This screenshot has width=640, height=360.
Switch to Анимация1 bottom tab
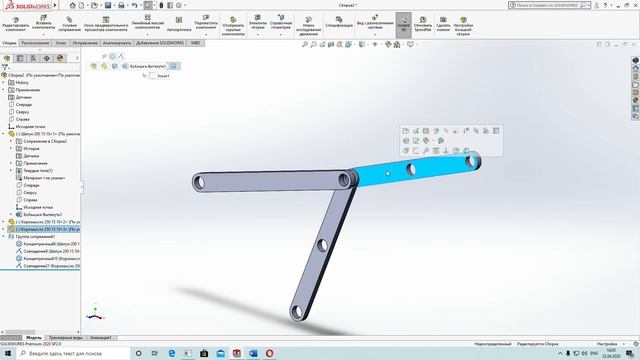click(x=100, y=338)
